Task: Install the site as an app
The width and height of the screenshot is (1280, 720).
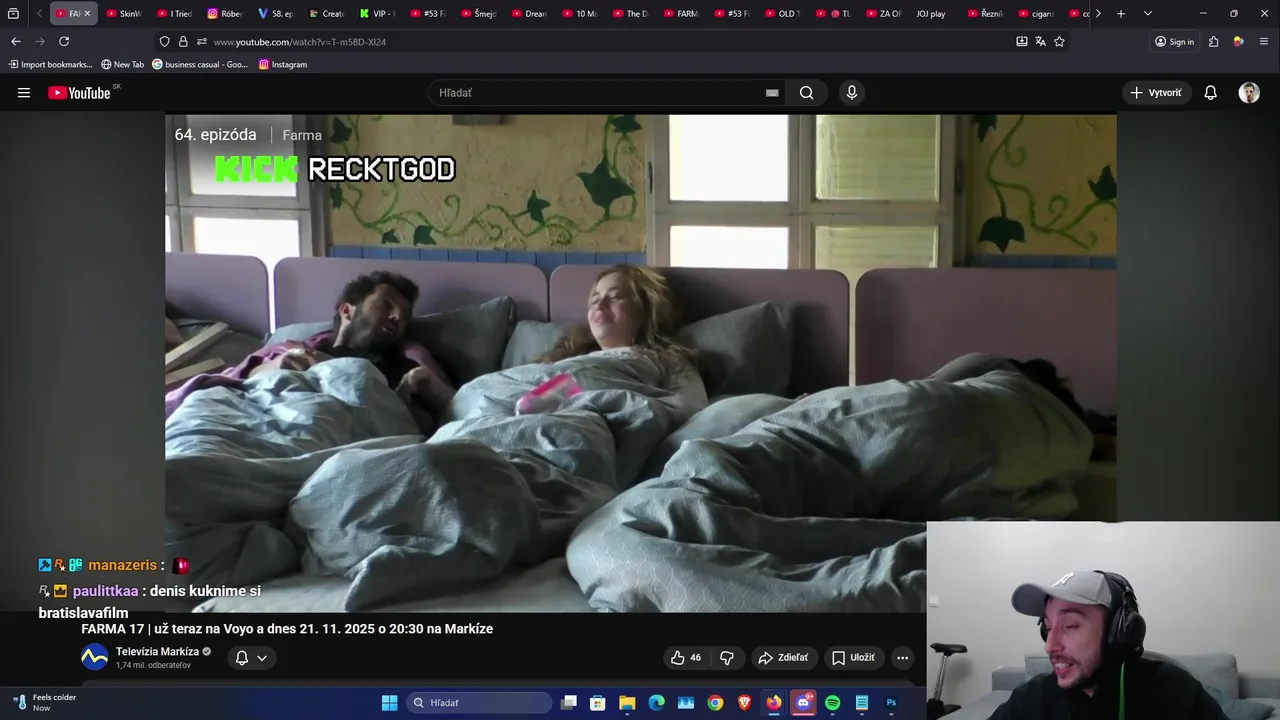Action: (x=1021, y=42)
